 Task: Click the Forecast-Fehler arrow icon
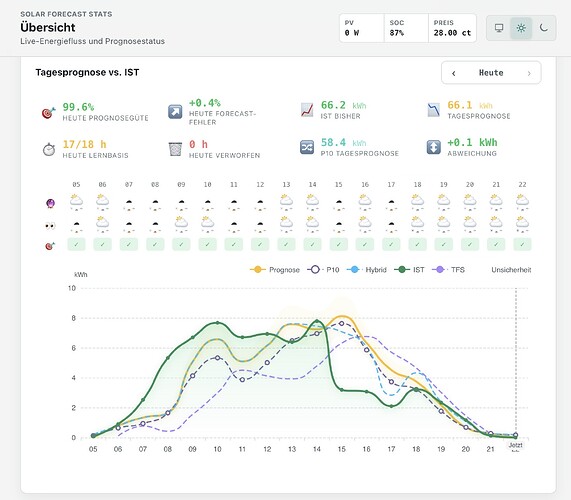click(175, 112)
